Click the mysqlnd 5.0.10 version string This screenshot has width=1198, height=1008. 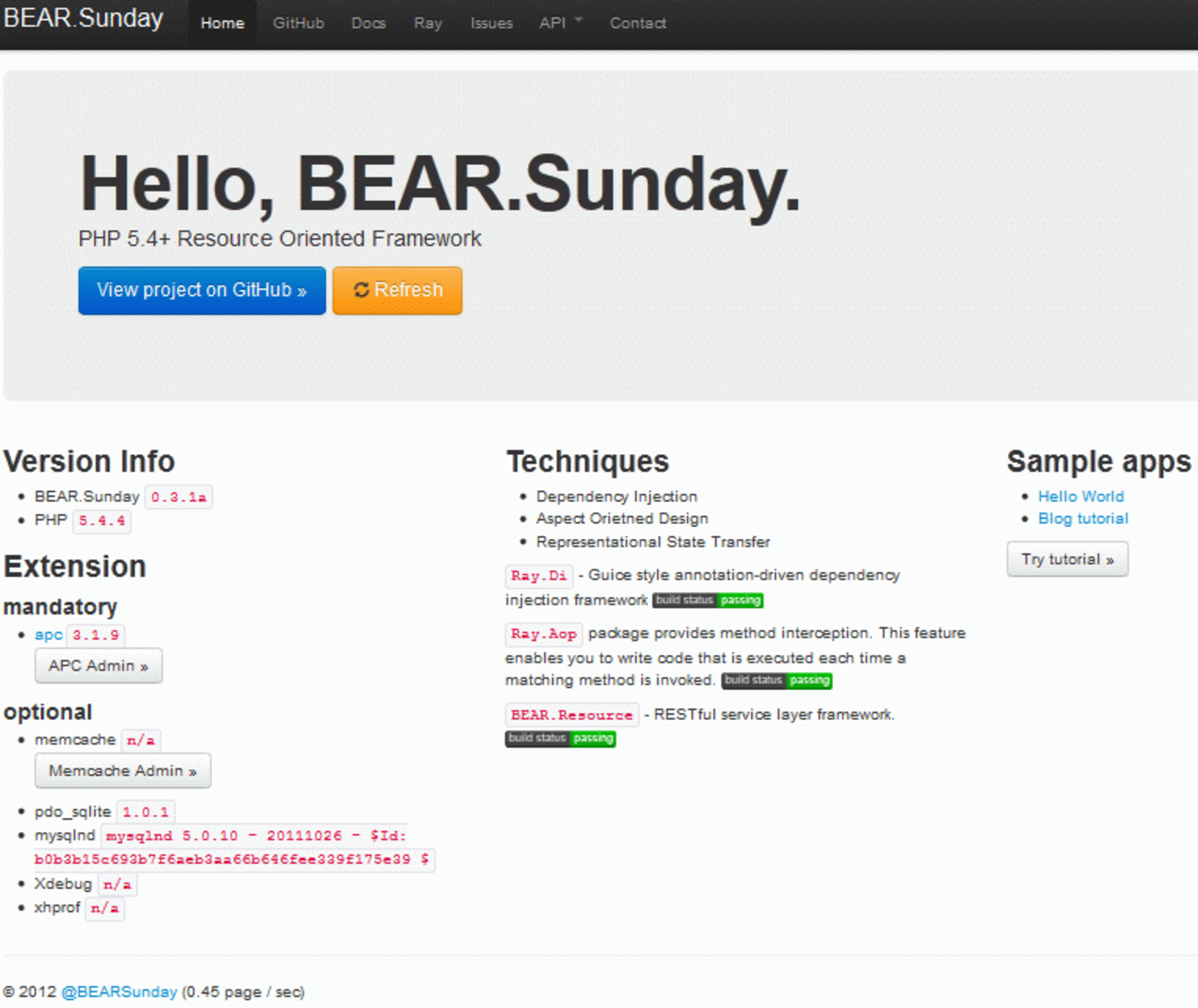(235, 849)
